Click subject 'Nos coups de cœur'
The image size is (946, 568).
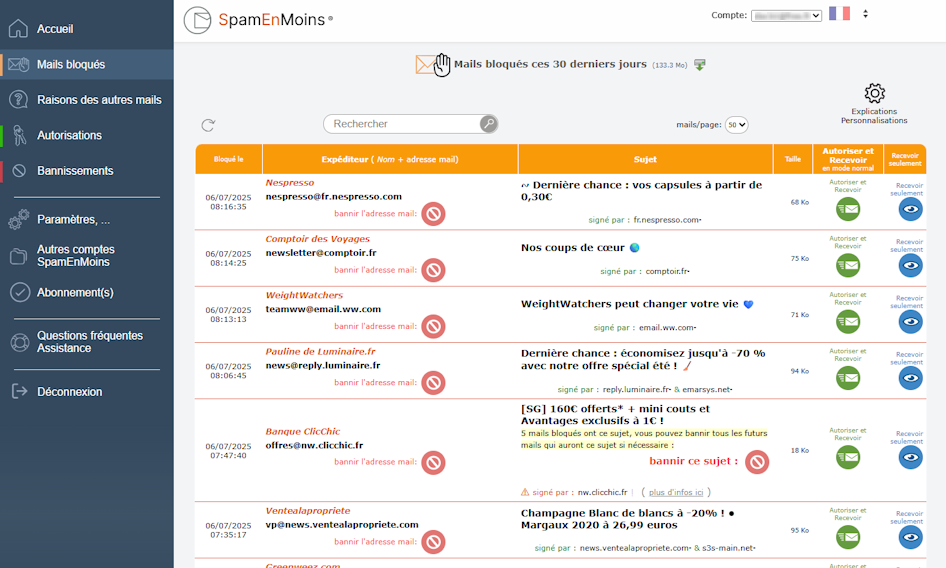click(580, 247)
